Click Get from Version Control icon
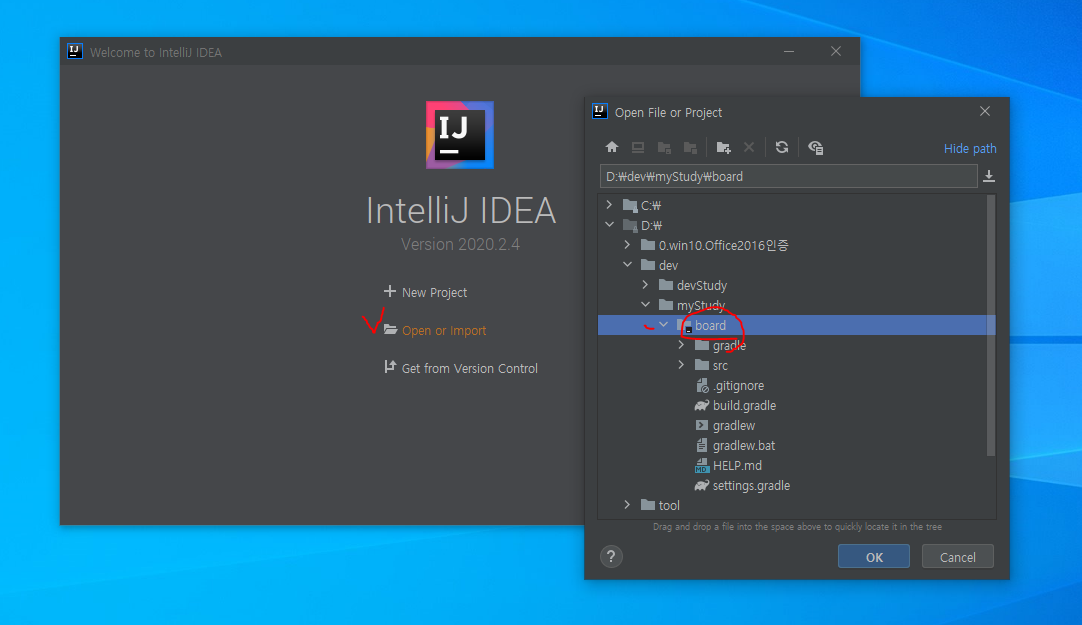 pyautogui.click(x=390, y=367)
